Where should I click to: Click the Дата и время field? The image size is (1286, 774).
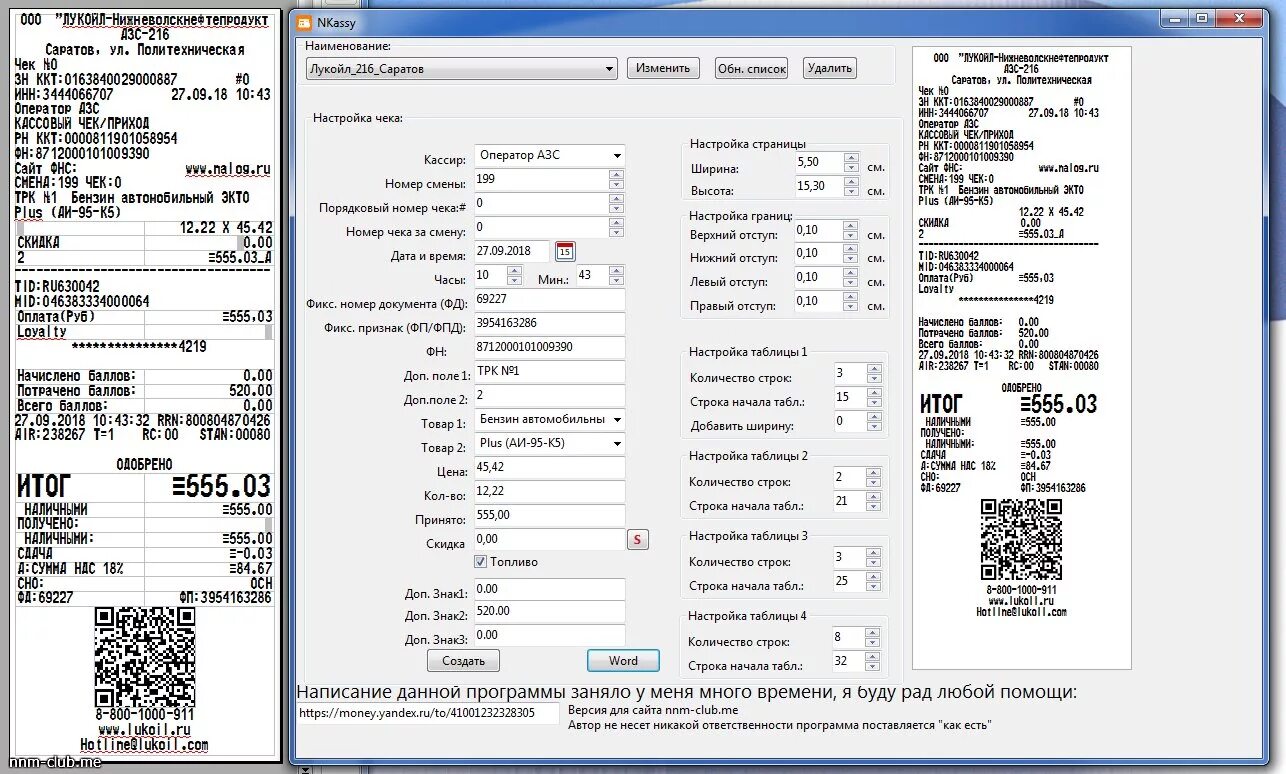tap(512, 252)
